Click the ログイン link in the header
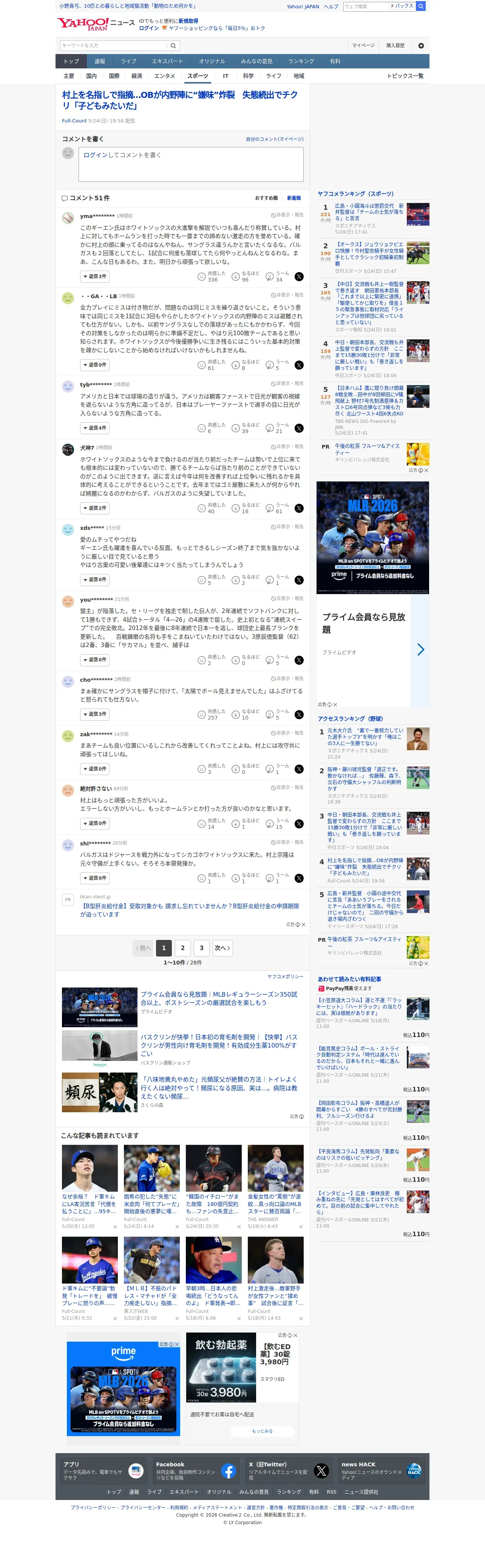This screenshot has width=485, height=1568. 148,29
